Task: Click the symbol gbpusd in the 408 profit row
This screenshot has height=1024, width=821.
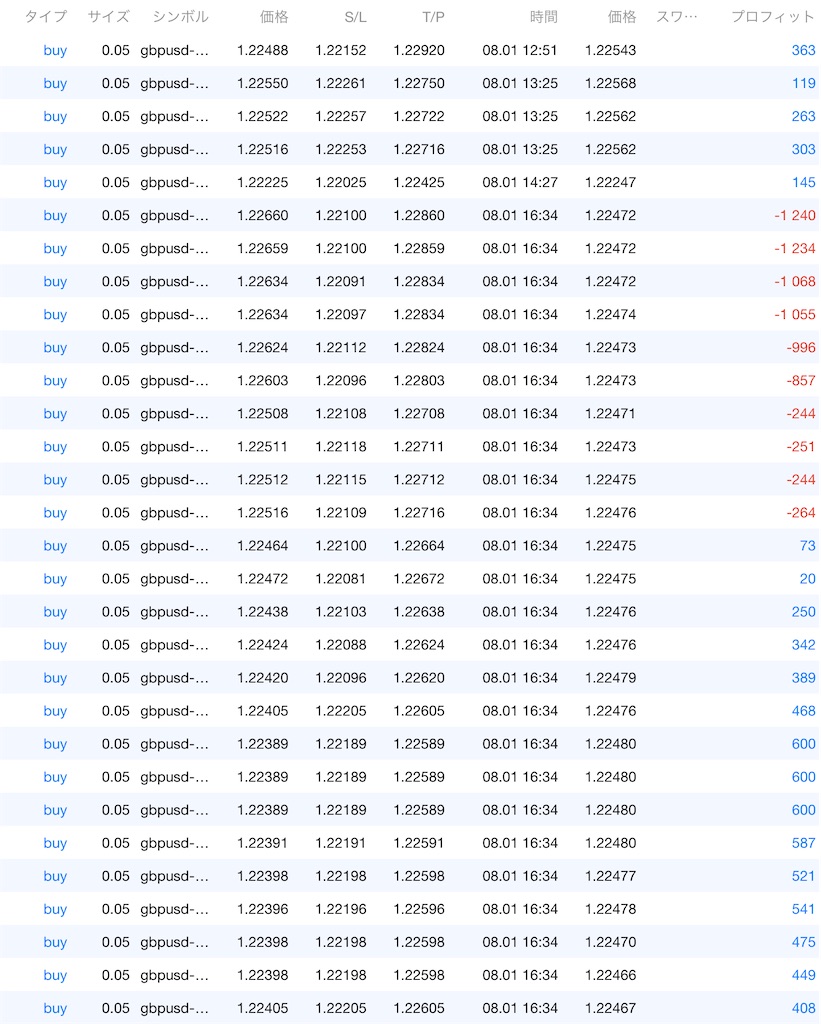Action: 174,1008
